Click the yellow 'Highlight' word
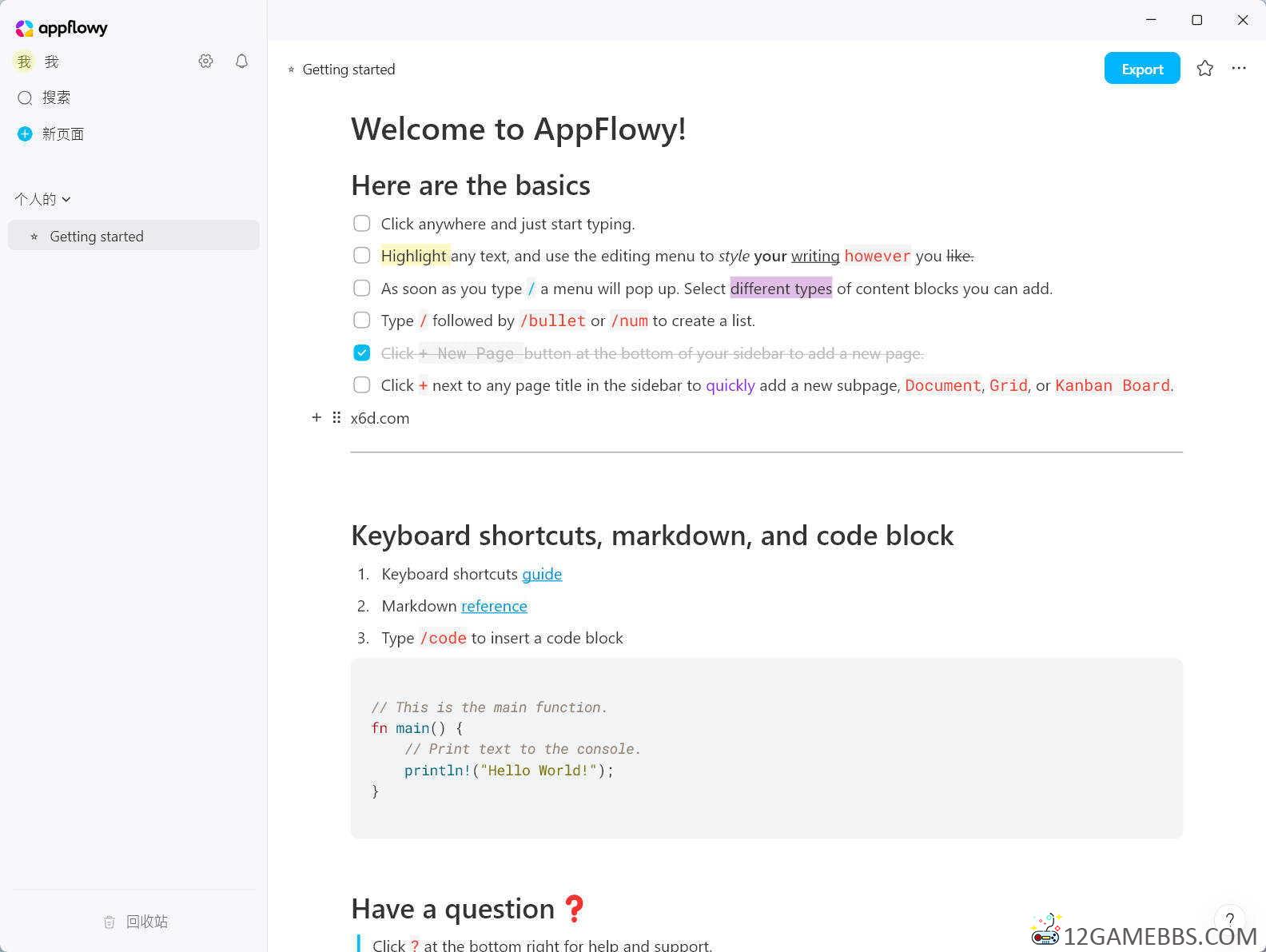The height and width of the screenshot is (952, 1266). [x=414, y=256]
